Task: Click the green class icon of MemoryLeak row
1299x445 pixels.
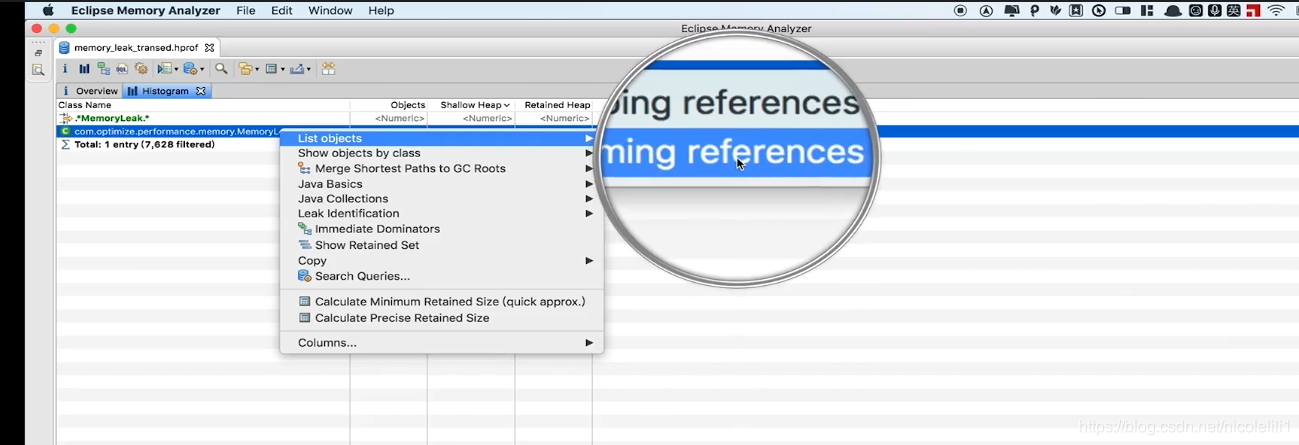Action: tap(65, 131)
